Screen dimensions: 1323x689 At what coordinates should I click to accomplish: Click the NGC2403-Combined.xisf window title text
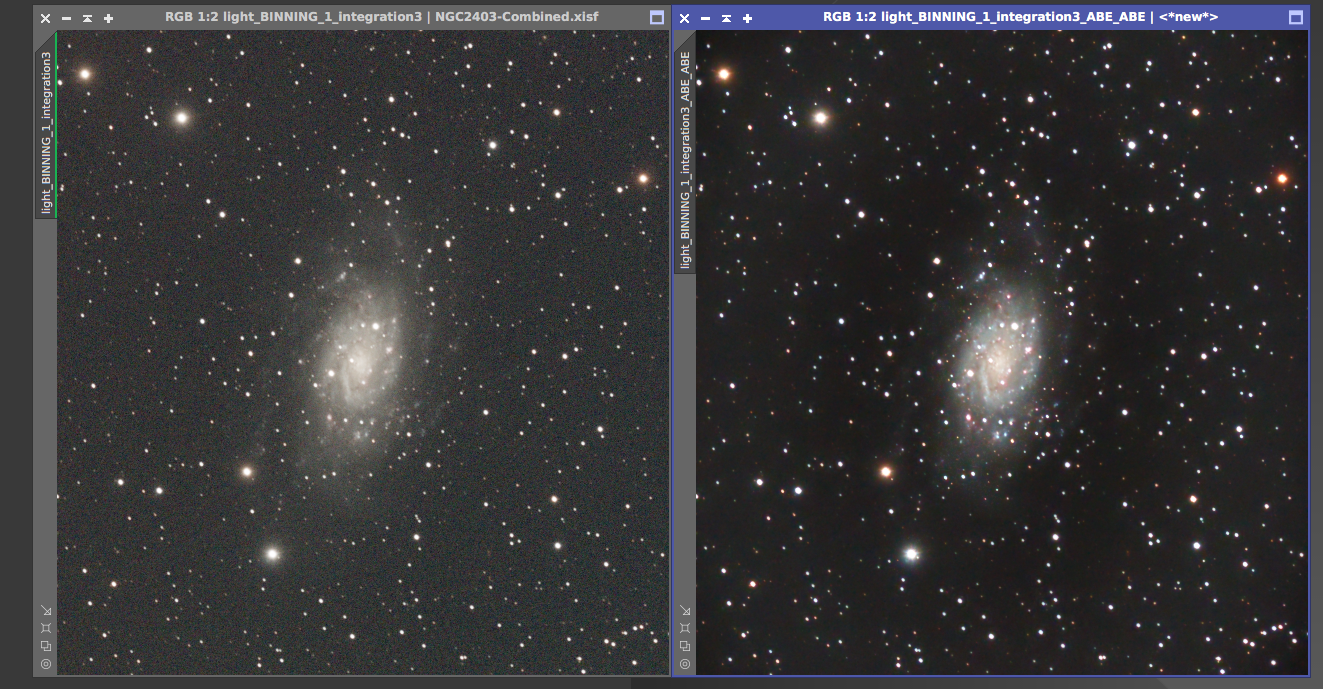pyautogui.click(x=381, y=17)
